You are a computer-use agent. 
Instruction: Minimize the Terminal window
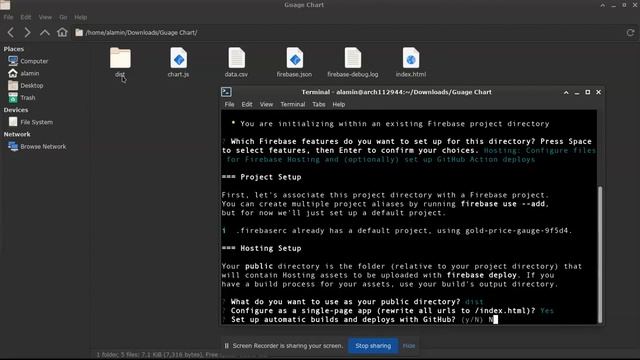(x=577, y=93)
